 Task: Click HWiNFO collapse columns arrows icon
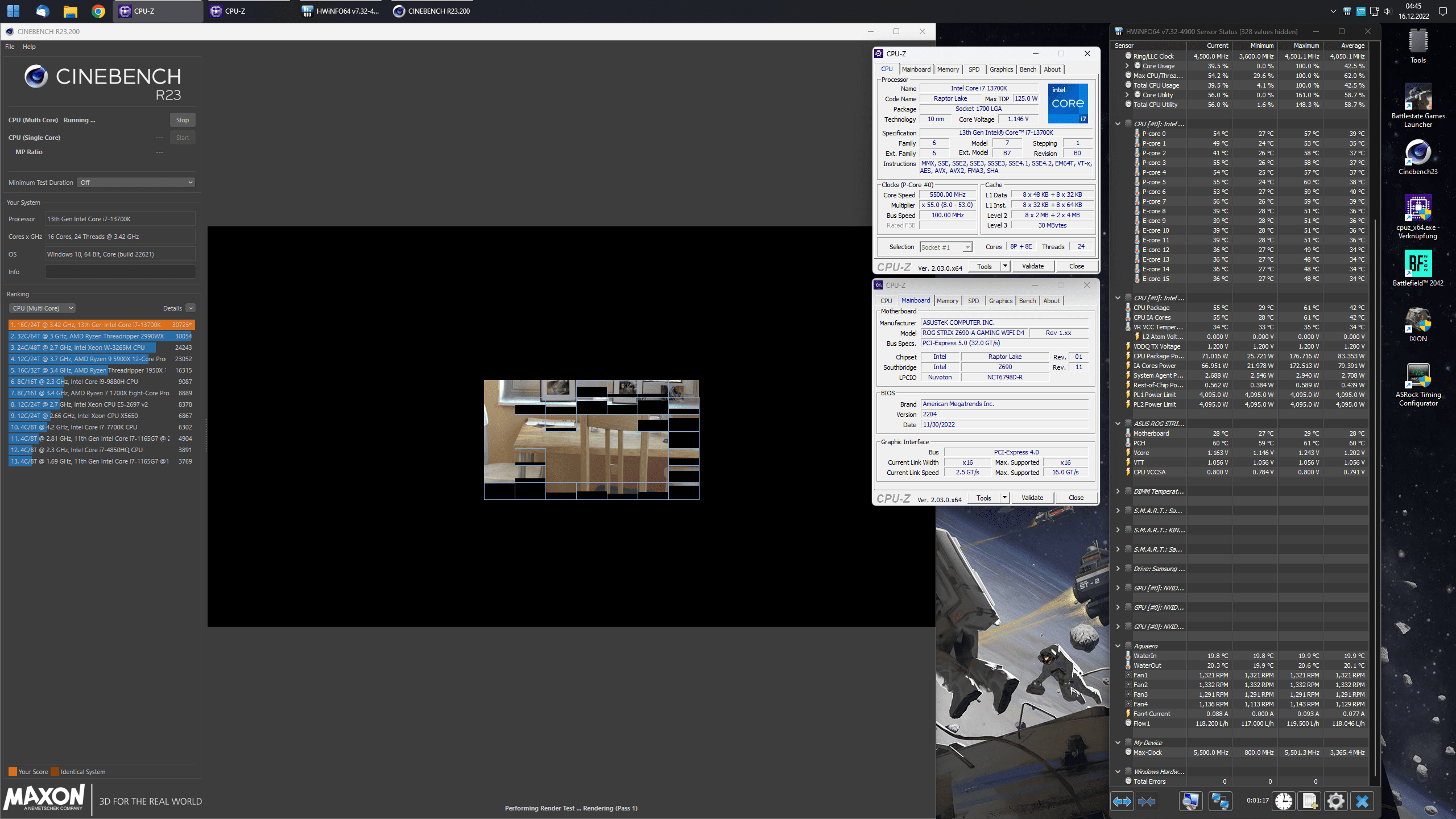pyautogui.click(x=1147, y=801)
